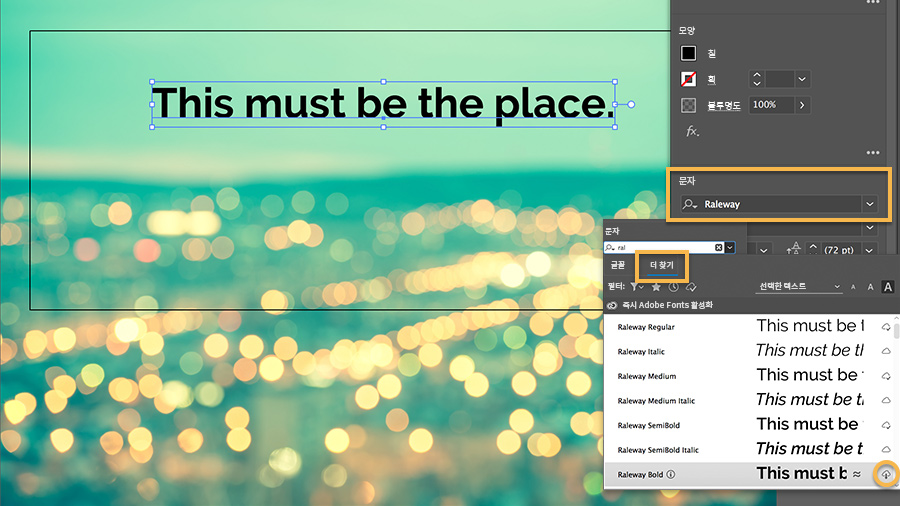Select small sample text size A
Viewport: 900px width, 506px height.
853,287
